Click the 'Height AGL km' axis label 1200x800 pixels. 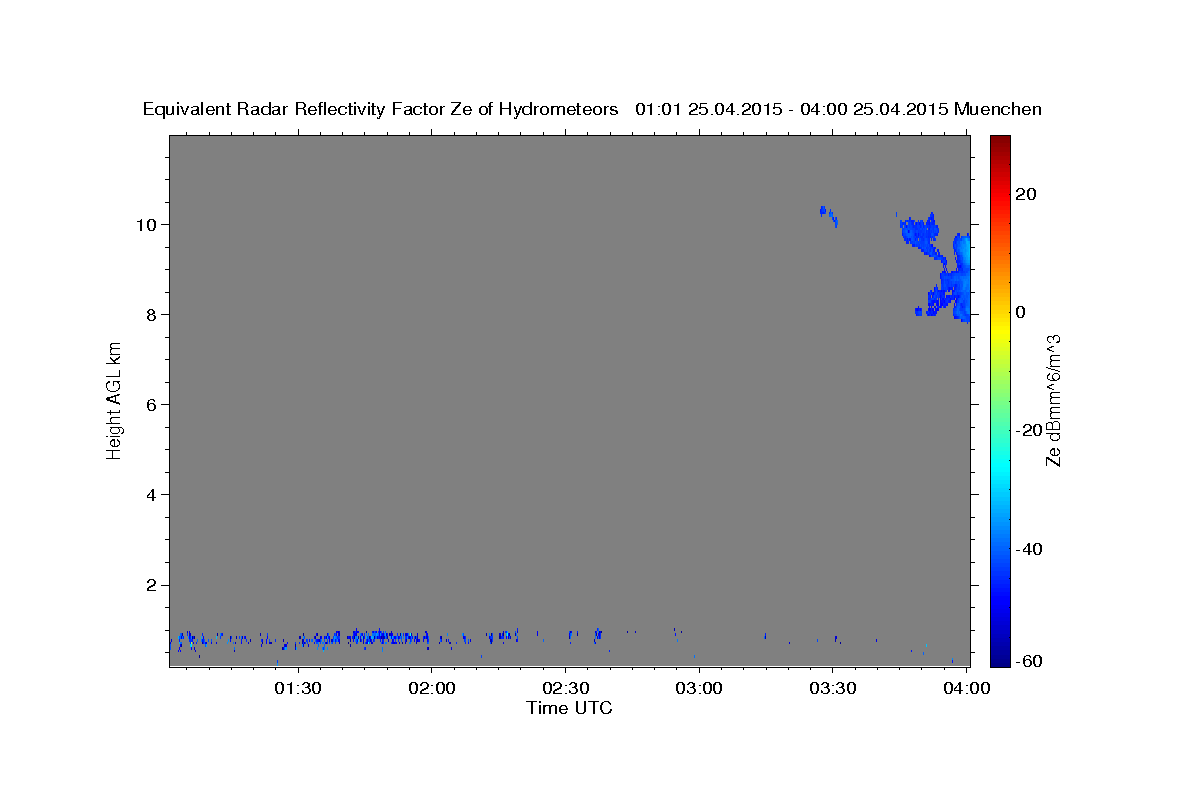[115, 401]
